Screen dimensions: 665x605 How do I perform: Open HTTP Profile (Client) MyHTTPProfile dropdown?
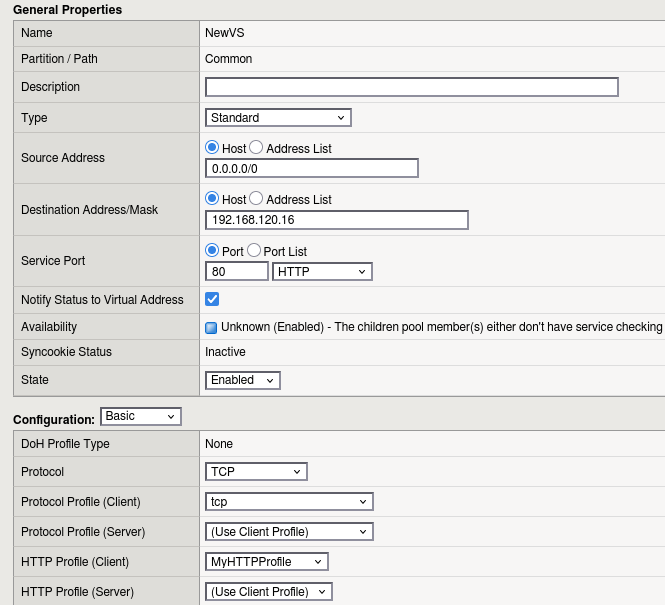click(x=267, y=562)
